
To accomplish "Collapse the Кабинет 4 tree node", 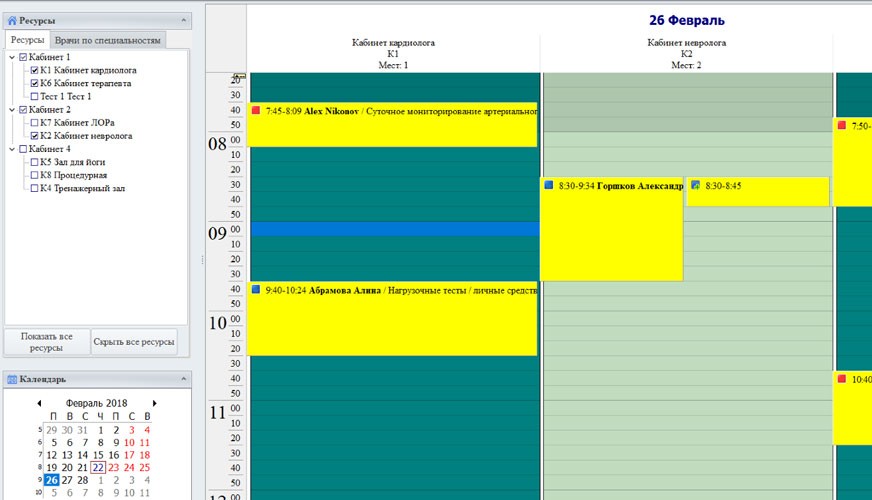I will coord(12,149).
